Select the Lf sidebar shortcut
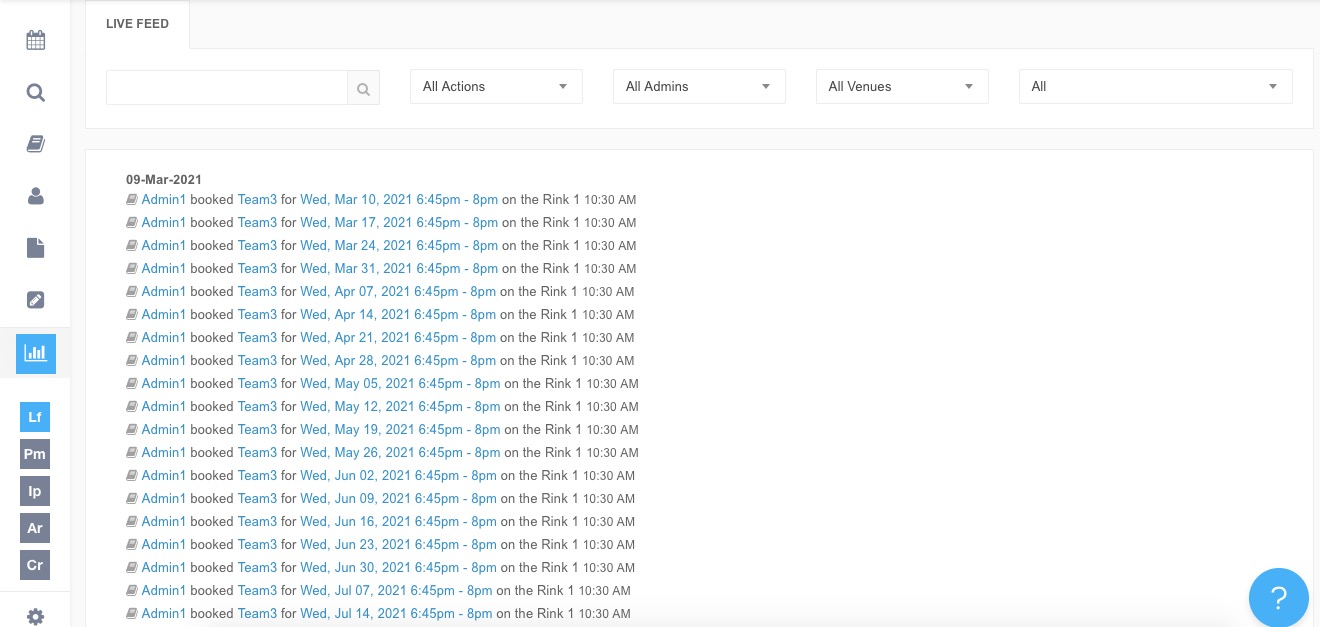The image size is (1320, 627). coord(35,417)
